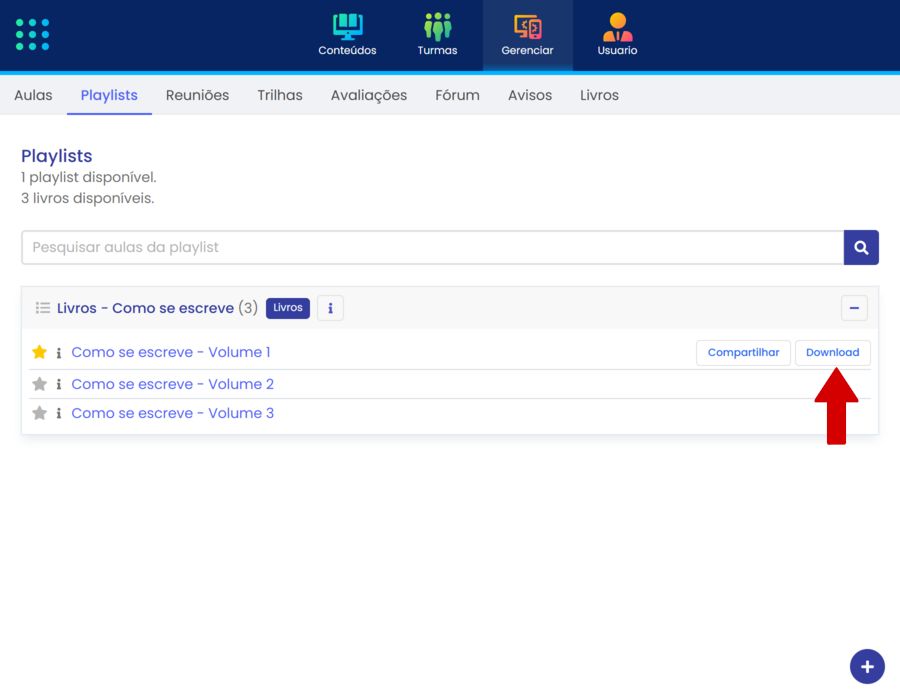Screen dimensions: 900x700
Task: Open the Usuario profile icon
Action: (x=617, y=28)
